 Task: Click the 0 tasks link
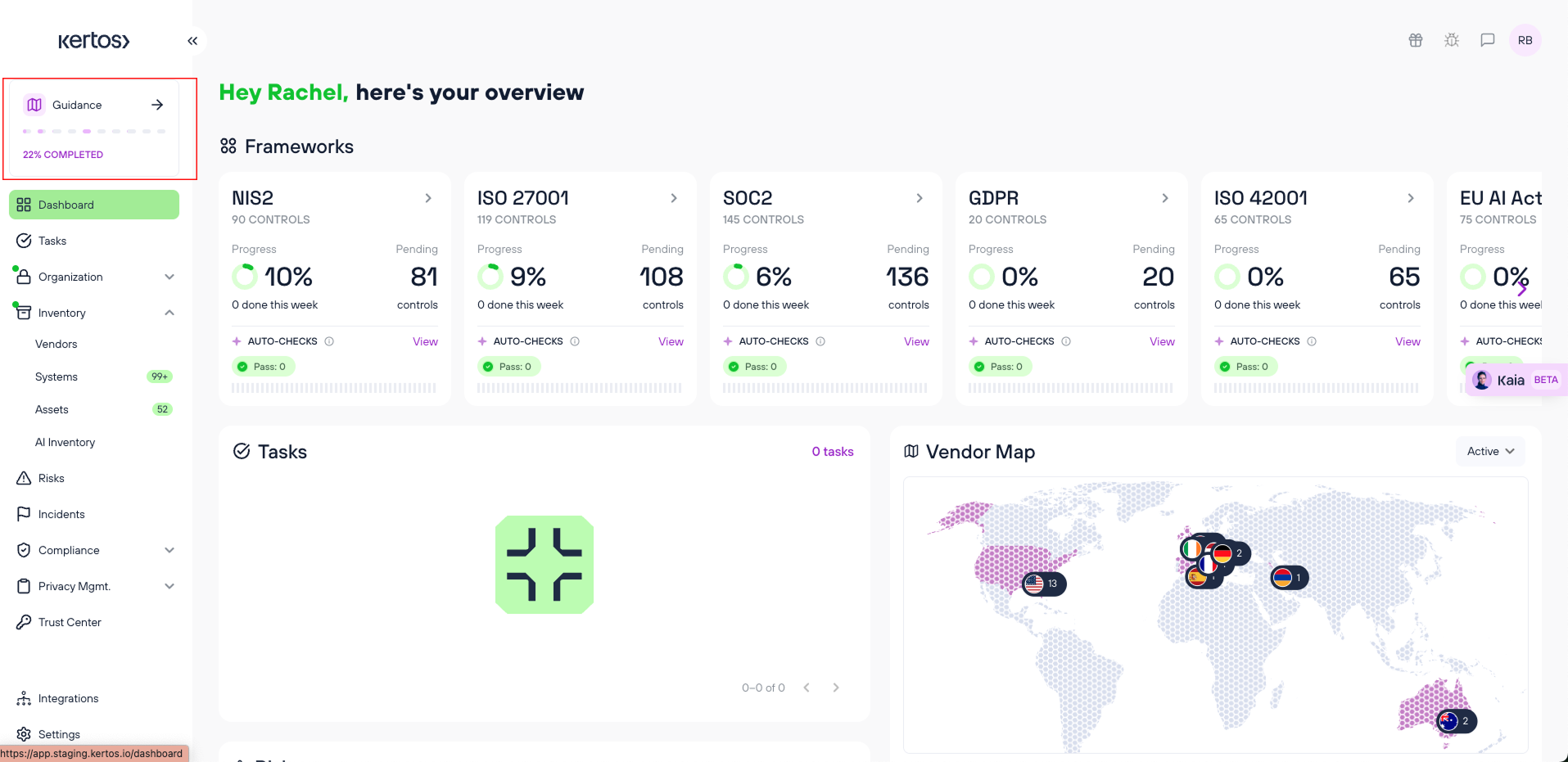coord(833,452)
